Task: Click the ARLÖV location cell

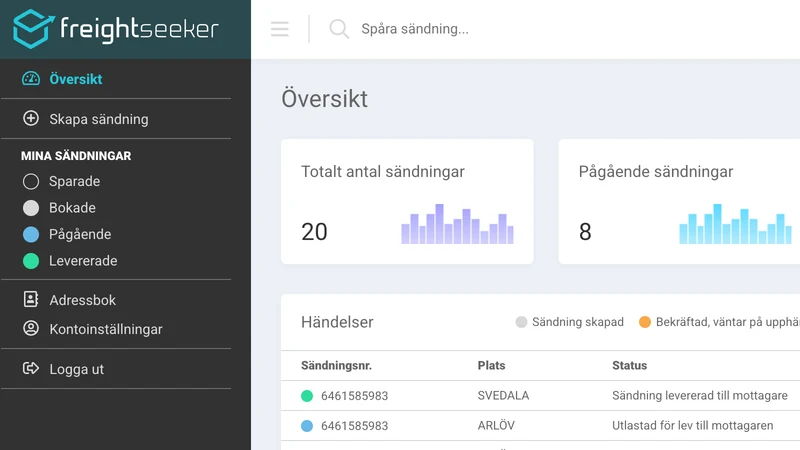Action: (x=496, y=425)
